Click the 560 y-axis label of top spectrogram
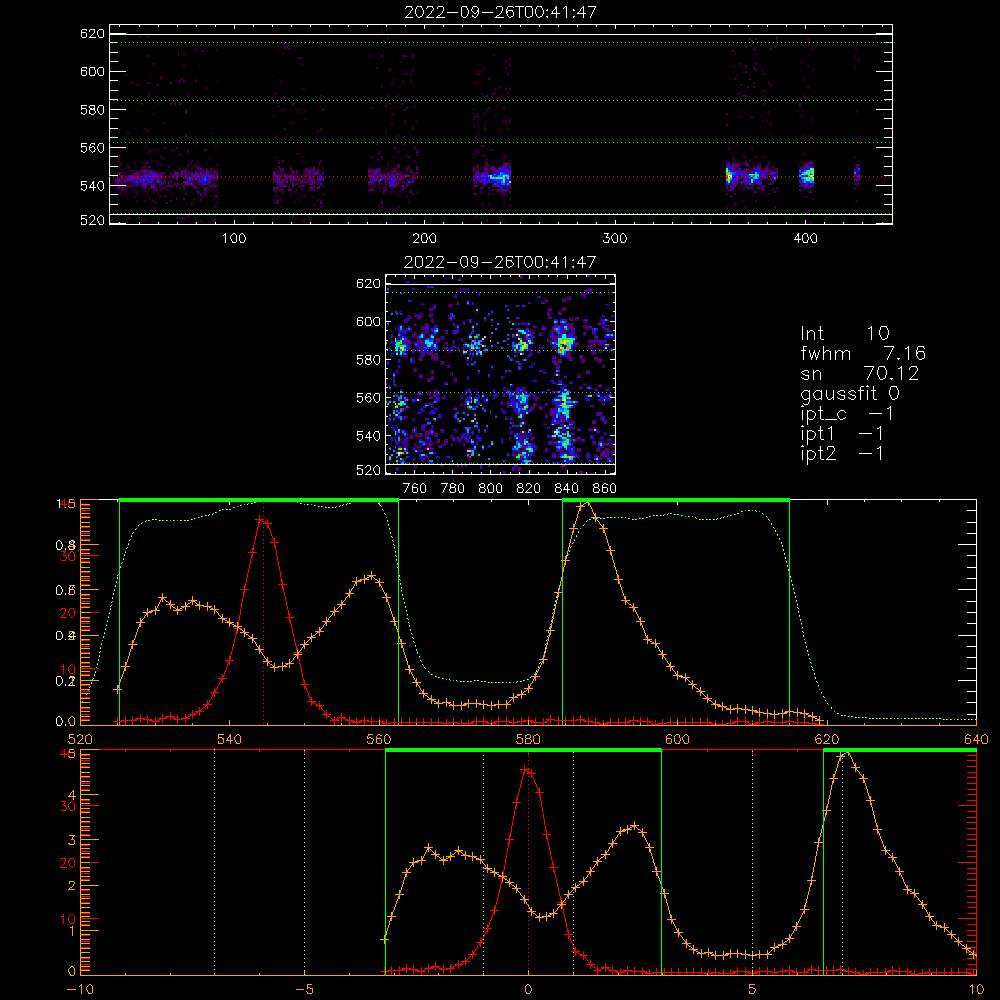1000x1000 pixels. [92, 147]
